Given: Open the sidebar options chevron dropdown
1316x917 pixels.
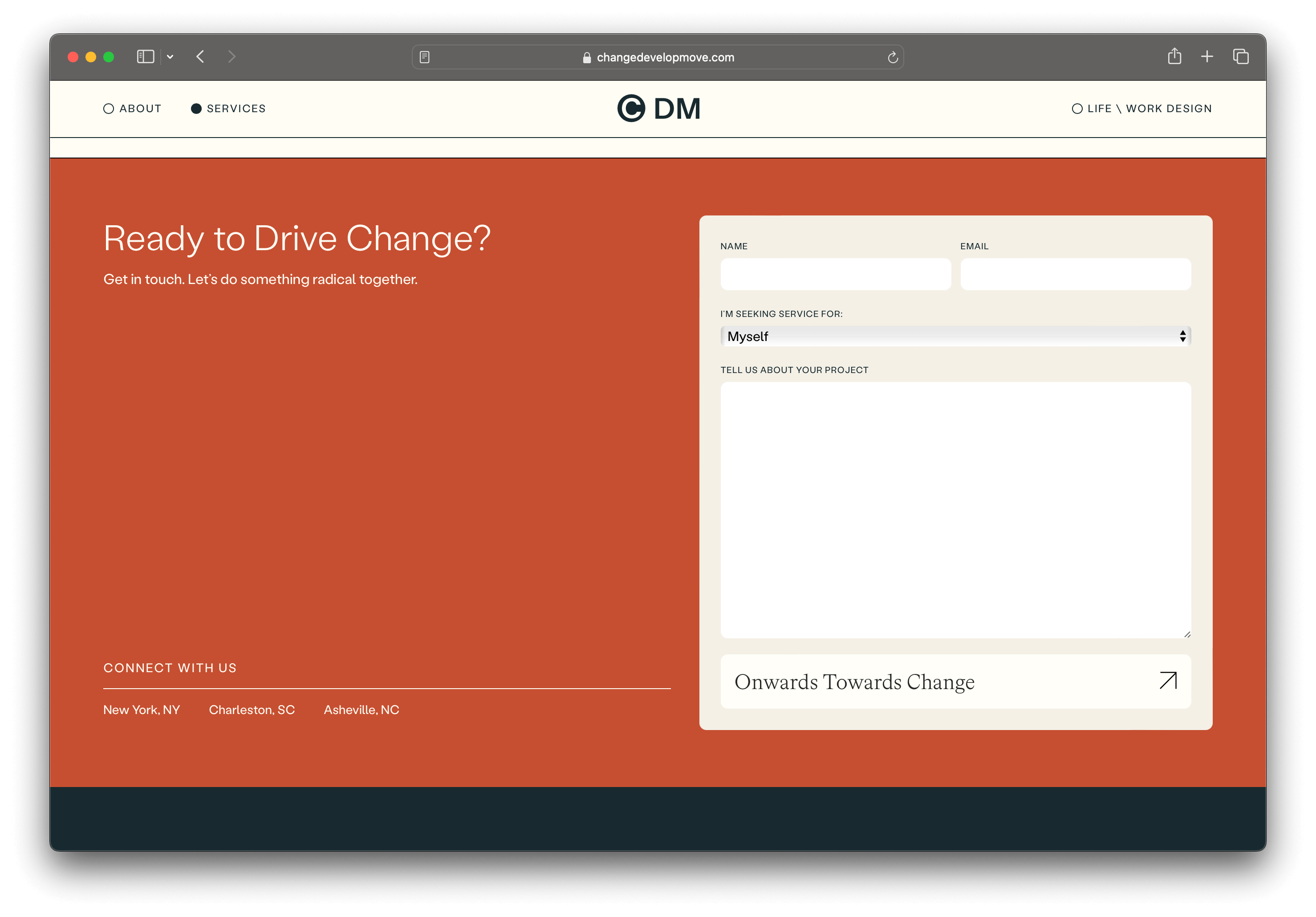Looking at the screenshot, I should 170,57.
